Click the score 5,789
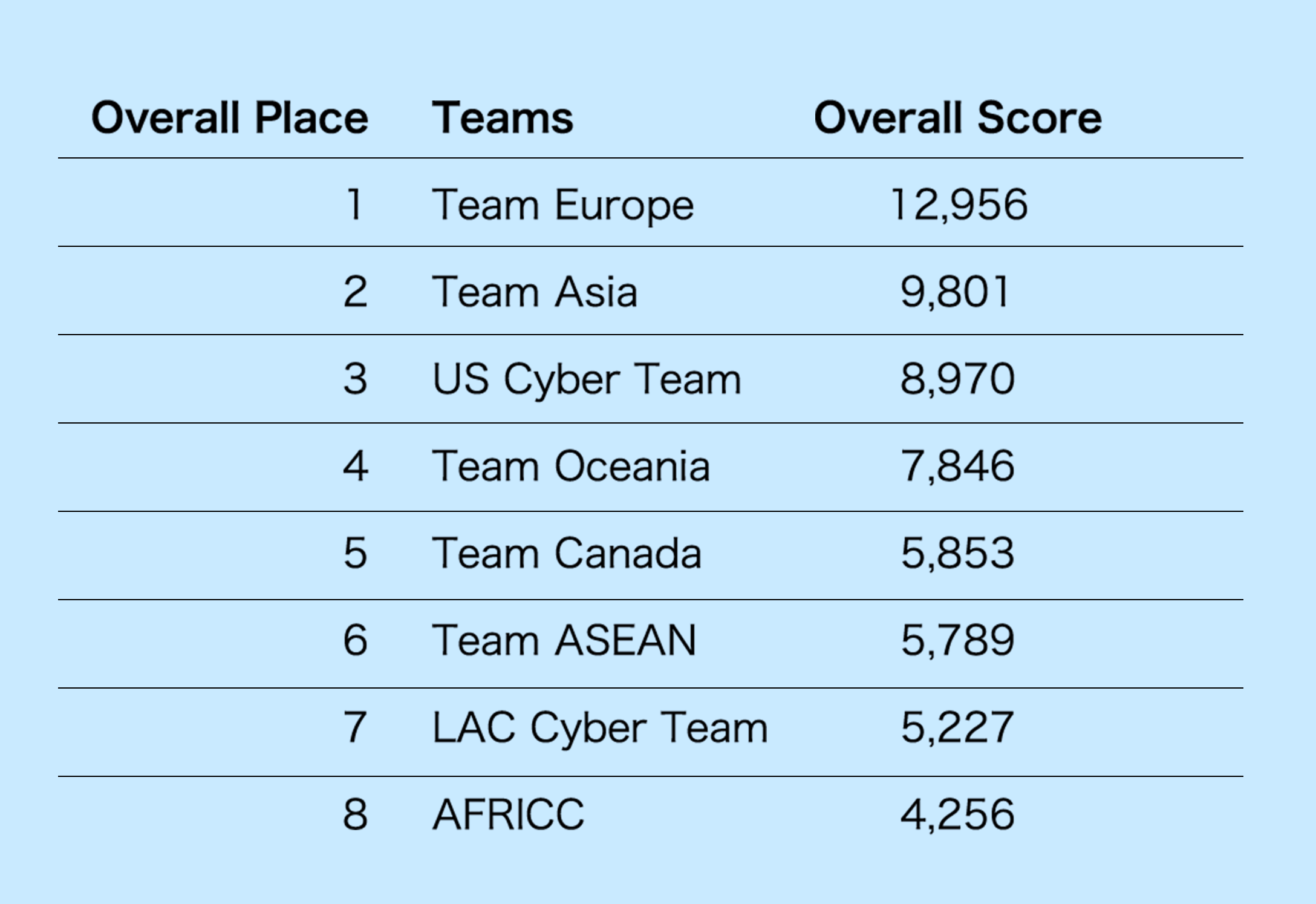 point(957,641)
